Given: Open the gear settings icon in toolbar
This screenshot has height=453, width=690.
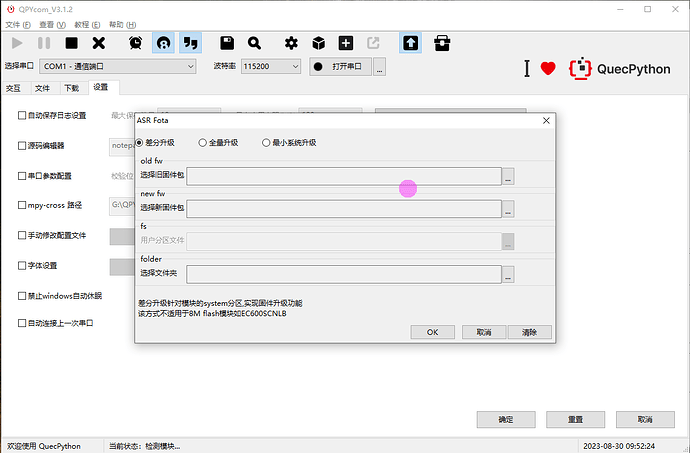Looking at the screenshot, I should pyautogui.click(x=291, y=43).
